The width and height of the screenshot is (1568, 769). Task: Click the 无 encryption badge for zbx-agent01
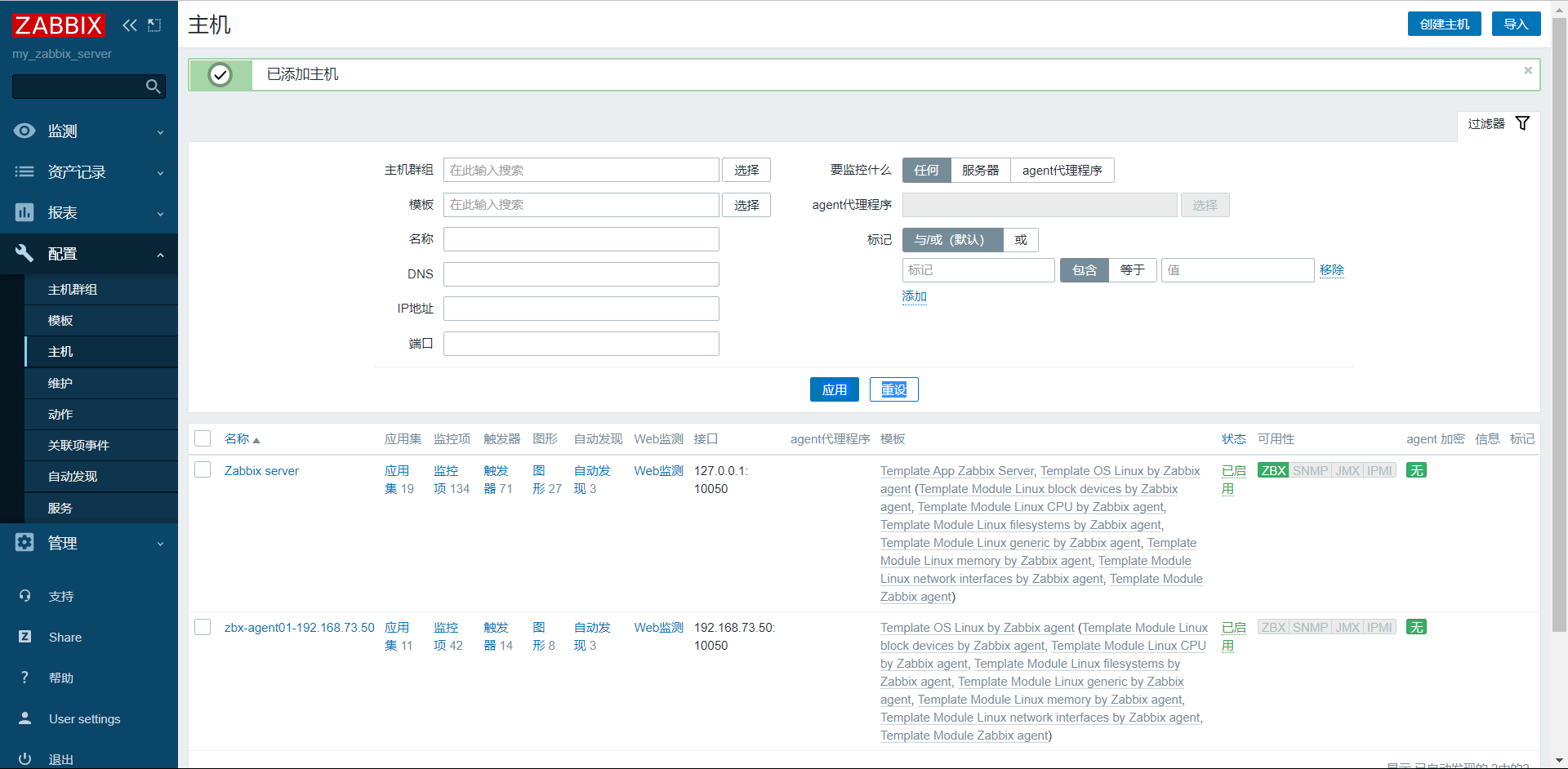click(x=1416, y=627)
